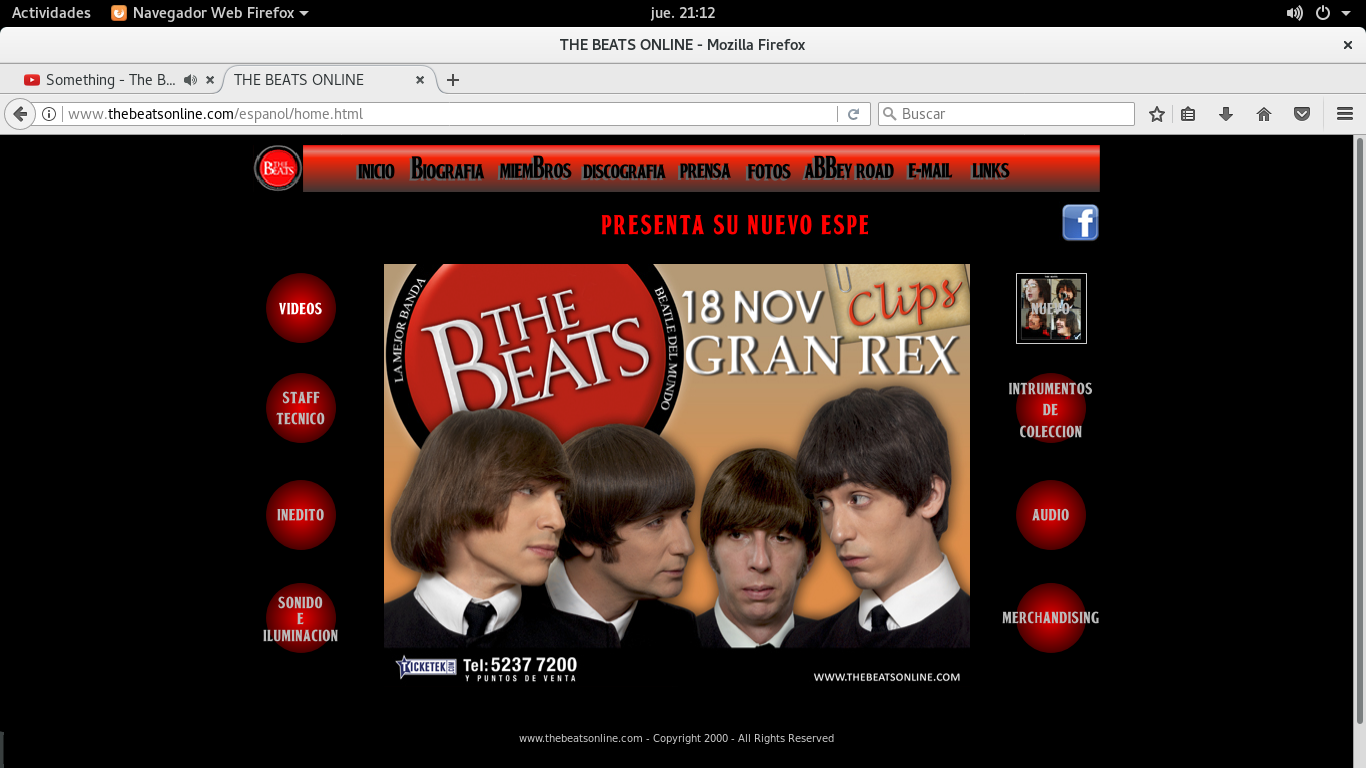The width and height of the screenshot is (1366, 768).
Task: Open the power icon system menu
Action: [1323, 13]
